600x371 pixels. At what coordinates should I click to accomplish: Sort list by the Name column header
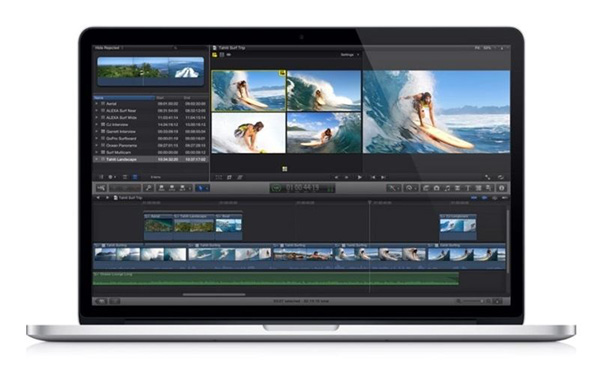coord(124,98)
